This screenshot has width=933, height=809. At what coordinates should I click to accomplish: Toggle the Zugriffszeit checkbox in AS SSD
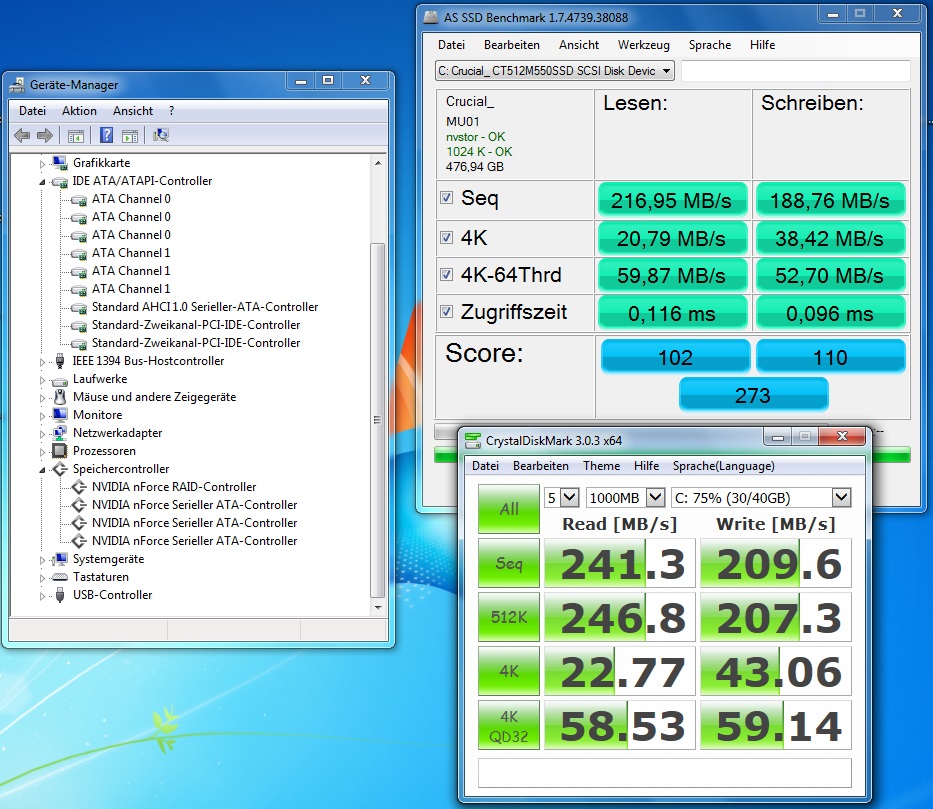[446, 311]
